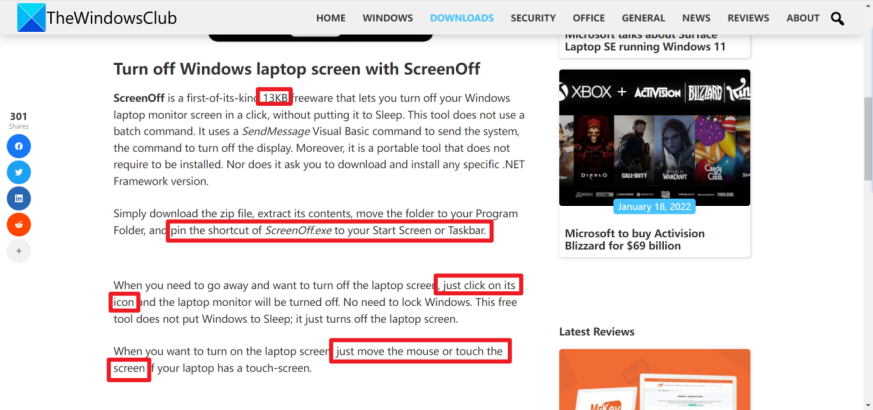Go to the DOWNLOADS section
873x410 pixels.
pyautogui.click(x=461, y=18)
